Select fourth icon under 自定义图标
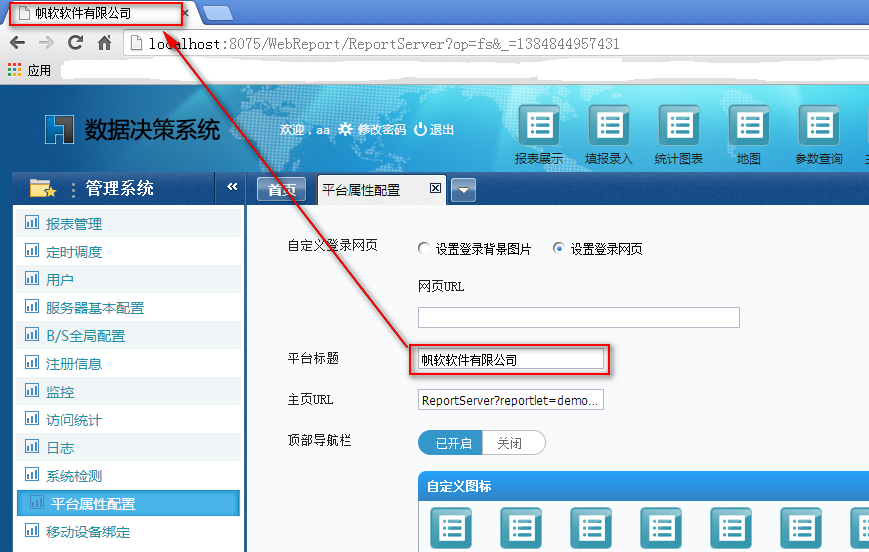The height and width of the screenshot is (552, 869). click(x=661, y=528)
